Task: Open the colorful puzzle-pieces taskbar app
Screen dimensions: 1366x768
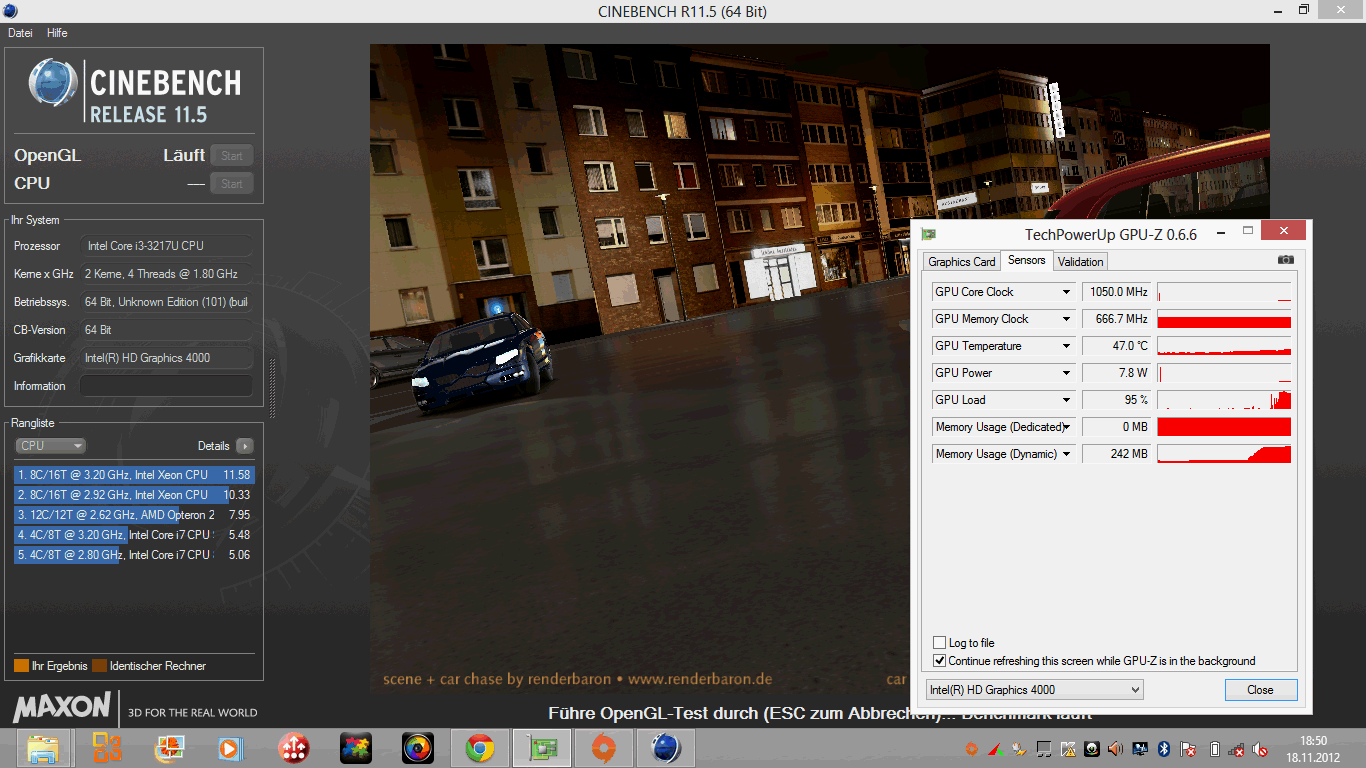Action: pyautogui.click(x=356, y=748)
